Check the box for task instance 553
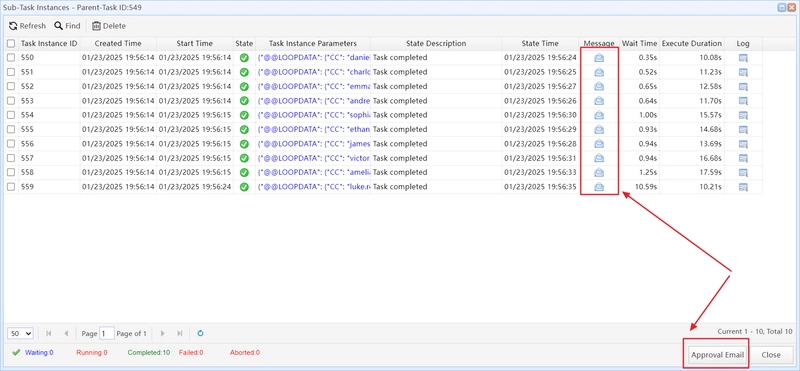The image size is (800, 371). click(11, 101)
